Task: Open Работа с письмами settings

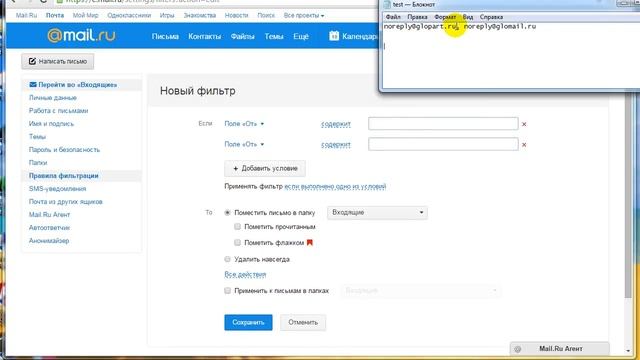Action: click(58, 111)
